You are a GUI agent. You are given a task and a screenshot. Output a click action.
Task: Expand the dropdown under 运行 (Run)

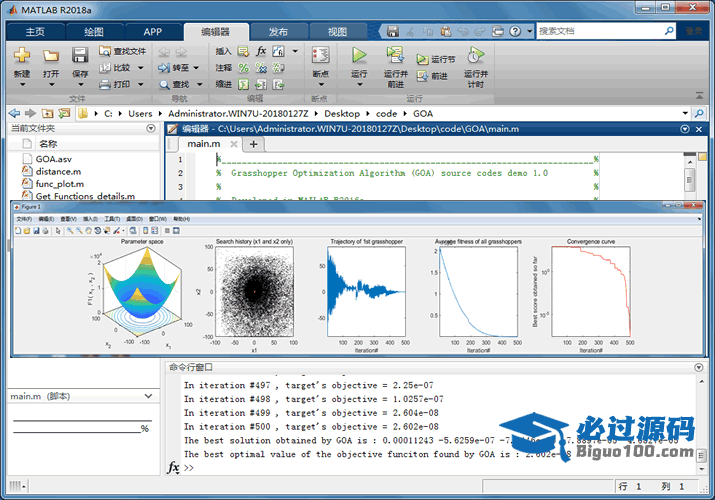coord(359,84)
